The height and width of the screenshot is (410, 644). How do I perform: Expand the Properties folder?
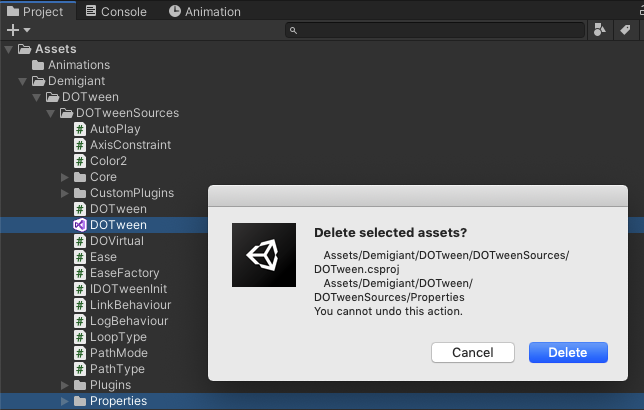64,401
